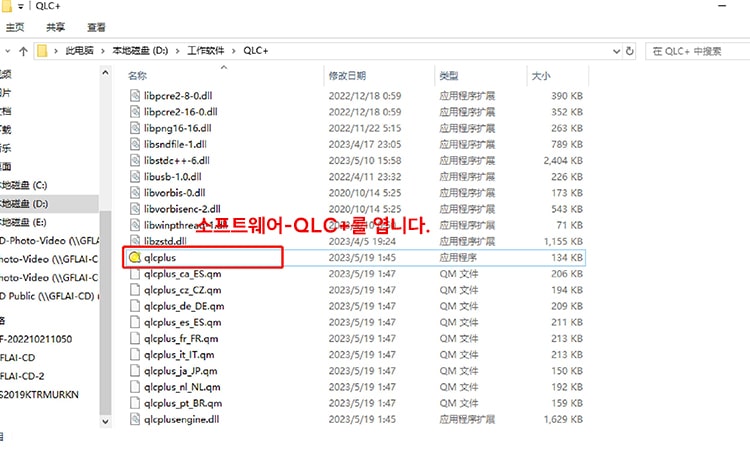Select the libsndfile-1.dll file icon
The width and height of the screenshot is (750, 450).
tap(135, 144)
